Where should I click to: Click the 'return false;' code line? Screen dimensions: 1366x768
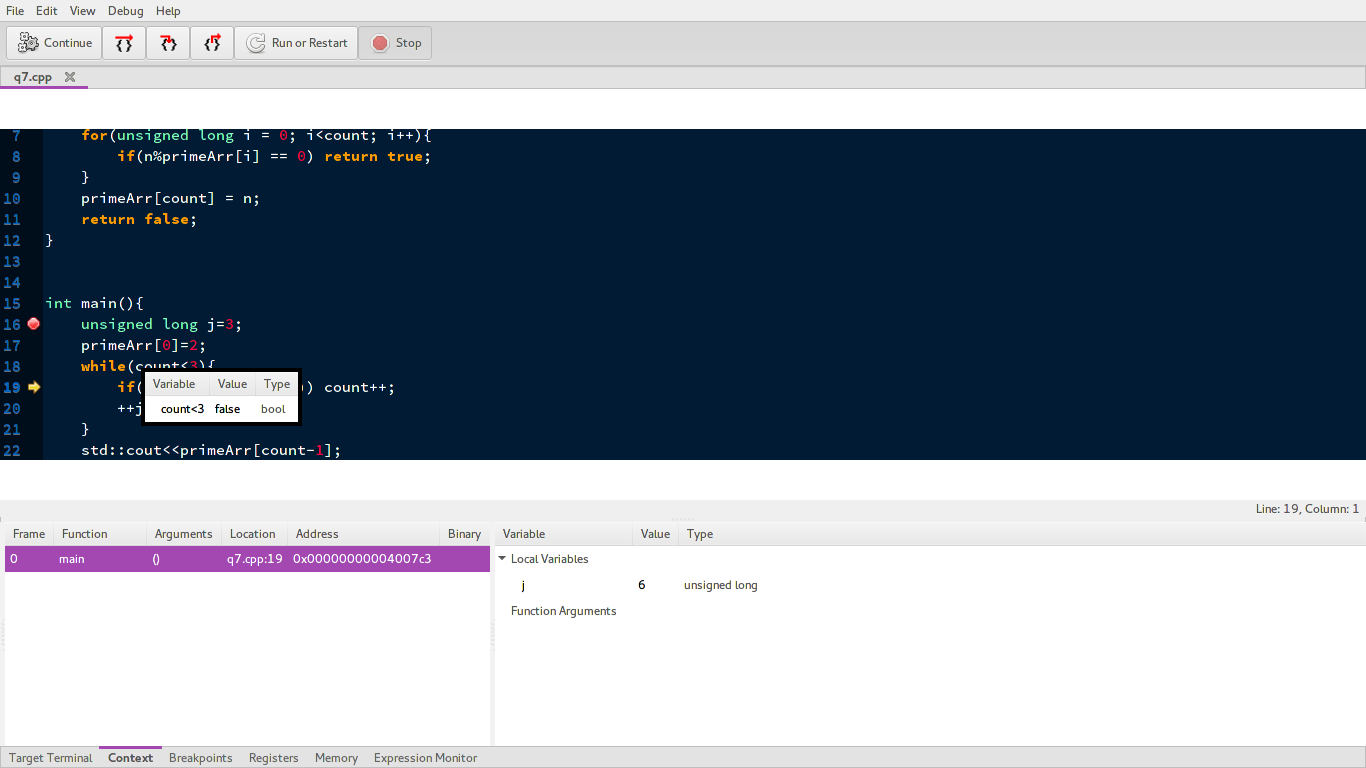[x=139, y=219]
